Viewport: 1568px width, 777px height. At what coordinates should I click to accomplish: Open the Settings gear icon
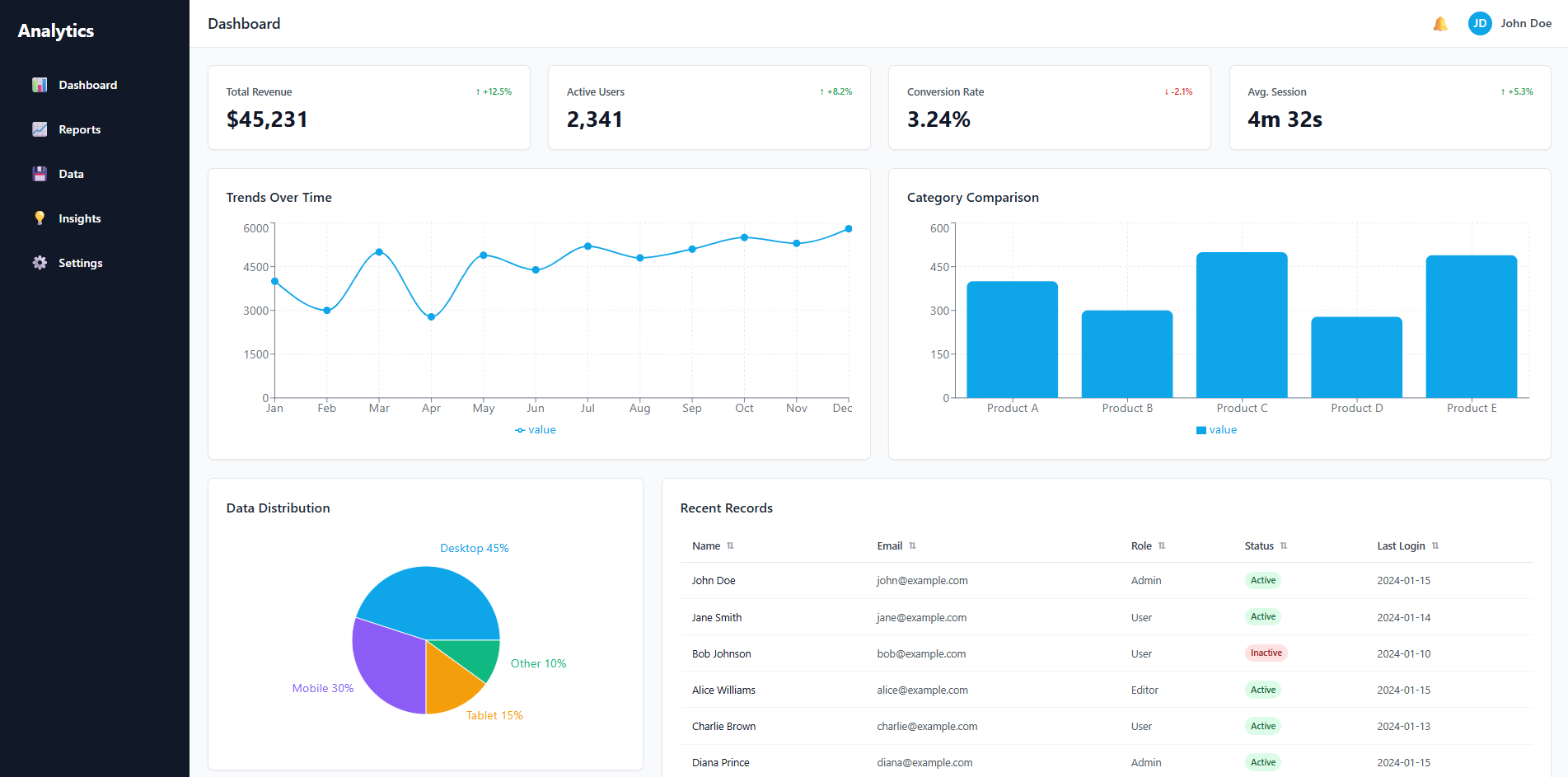coord(39,262)
